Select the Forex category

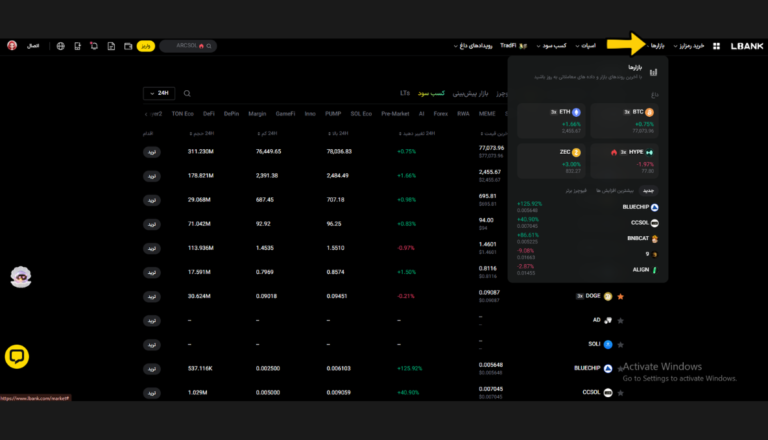pyautogui.click(x=440, y=114)
